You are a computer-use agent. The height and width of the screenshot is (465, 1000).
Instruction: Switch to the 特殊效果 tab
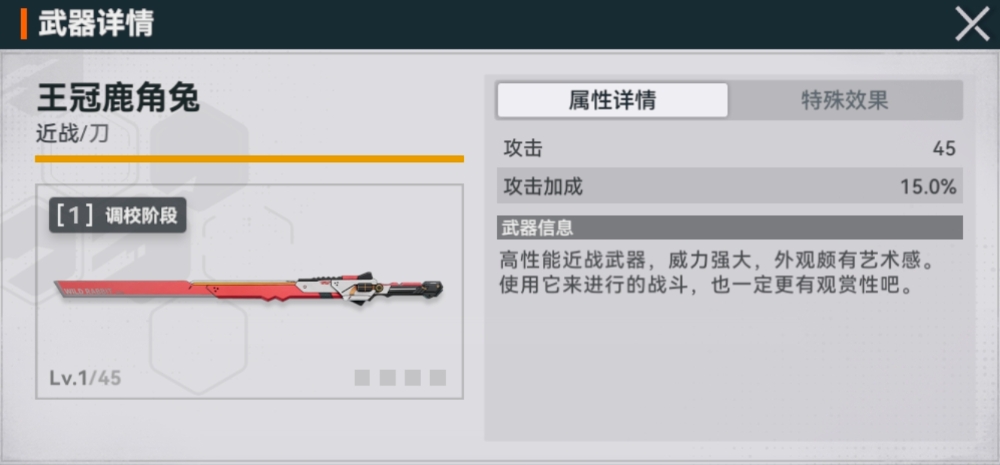point(845,100)
